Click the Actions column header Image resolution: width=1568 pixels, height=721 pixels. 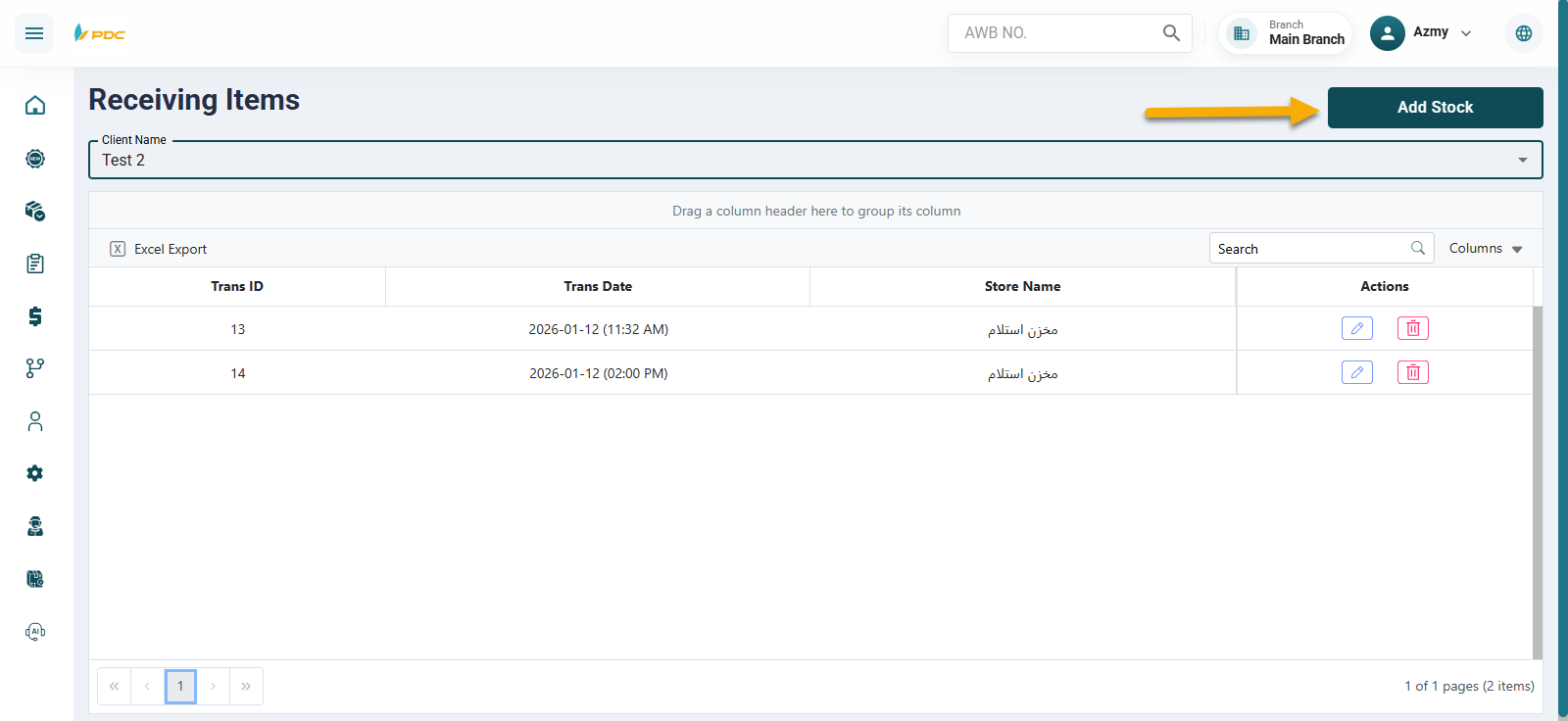point(1385,287)
